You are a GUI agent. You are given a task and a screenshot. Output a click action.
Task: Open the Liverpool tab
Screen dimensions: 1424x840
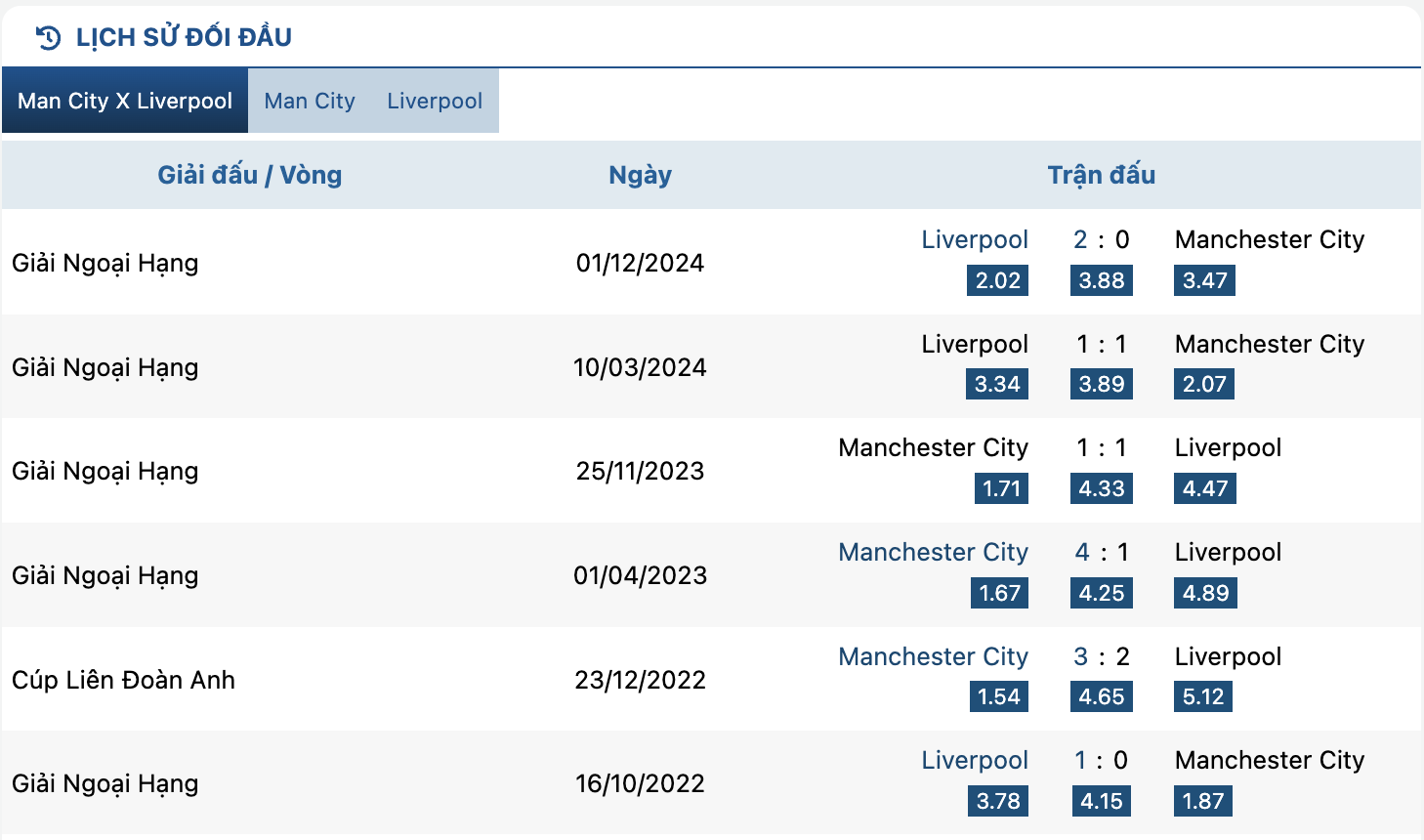[435, 101]
